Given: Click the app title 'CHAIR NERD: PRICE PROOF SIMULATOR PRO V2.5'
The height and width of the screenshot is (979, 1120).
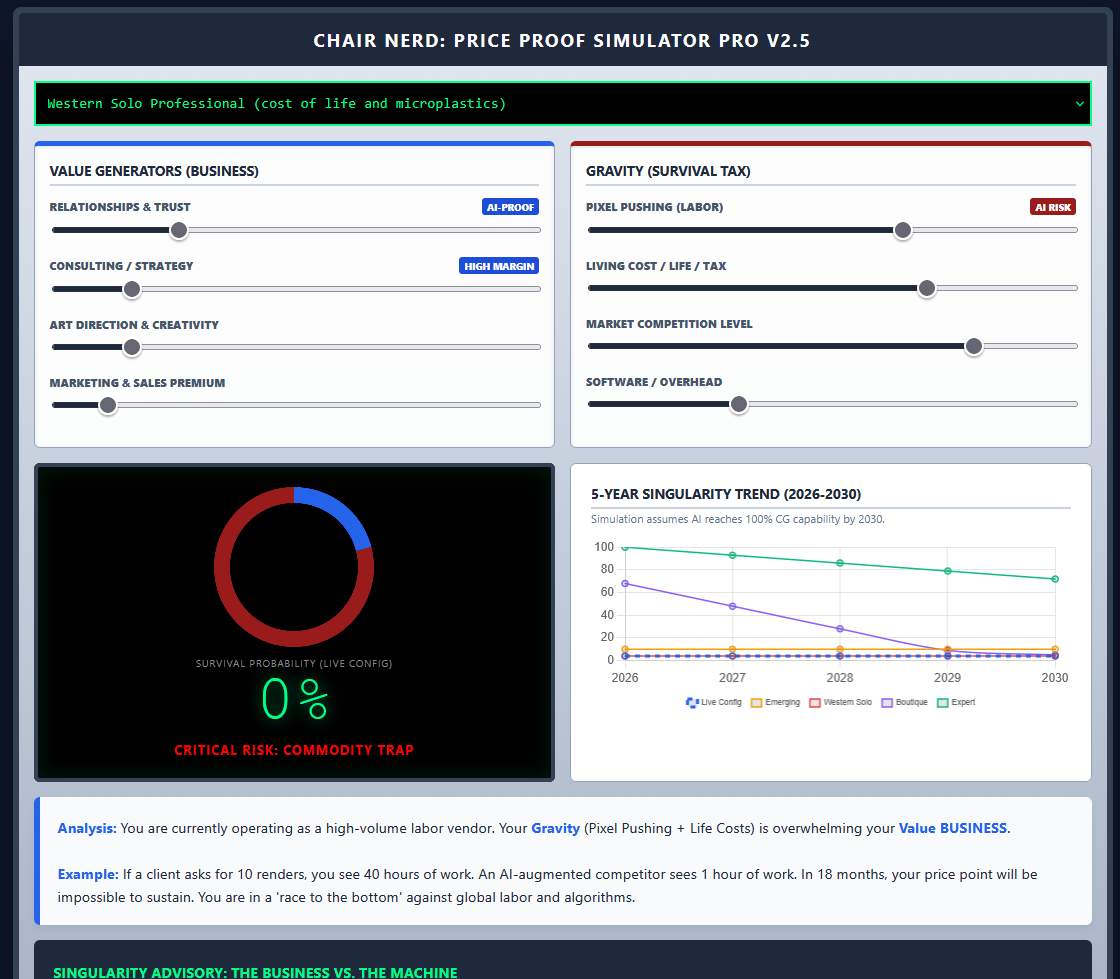Looking at the screenshot, I should point(561,41).
